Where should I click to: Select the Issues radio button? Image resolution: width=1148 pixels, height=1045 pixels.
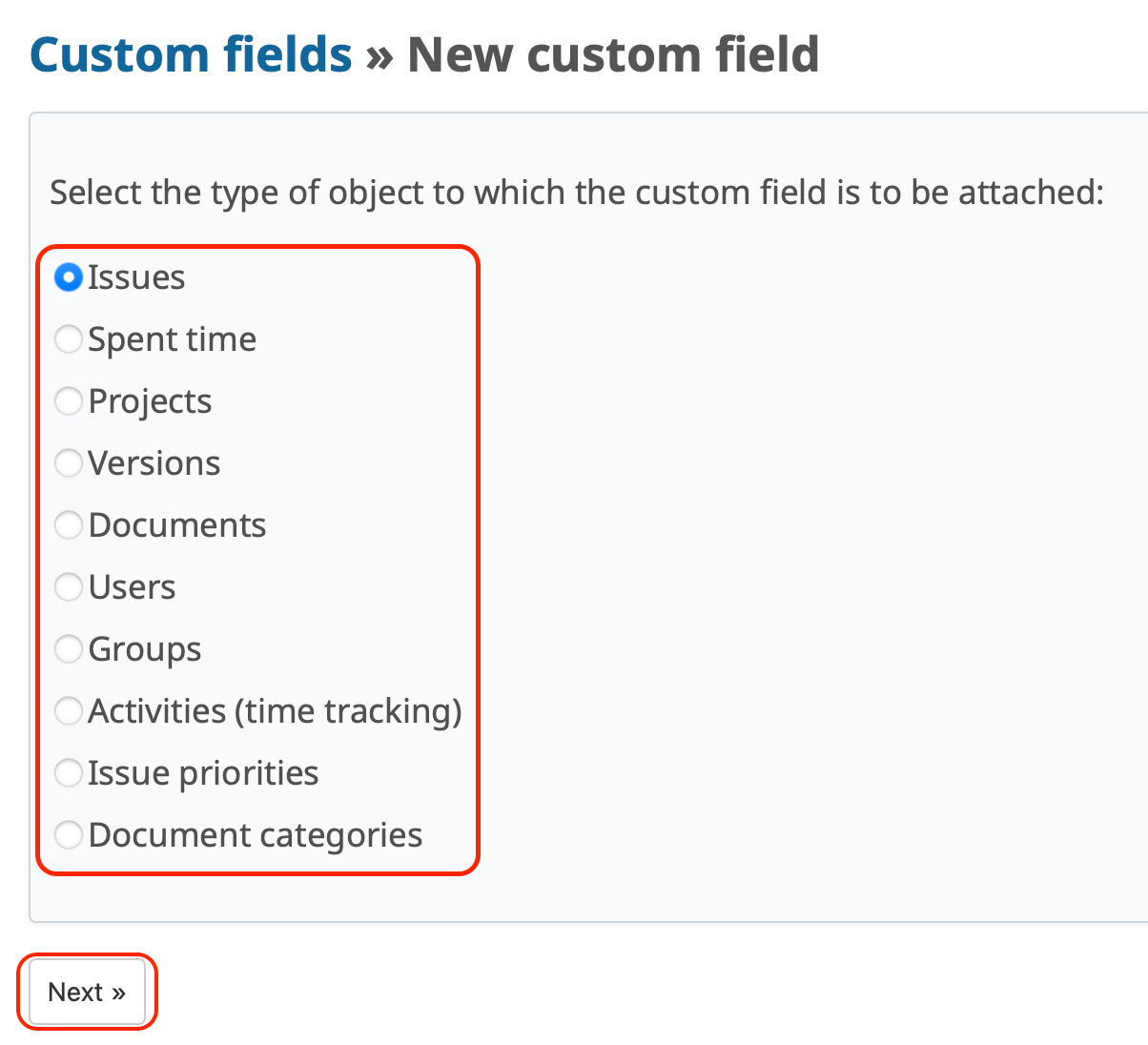click(68, 277)
